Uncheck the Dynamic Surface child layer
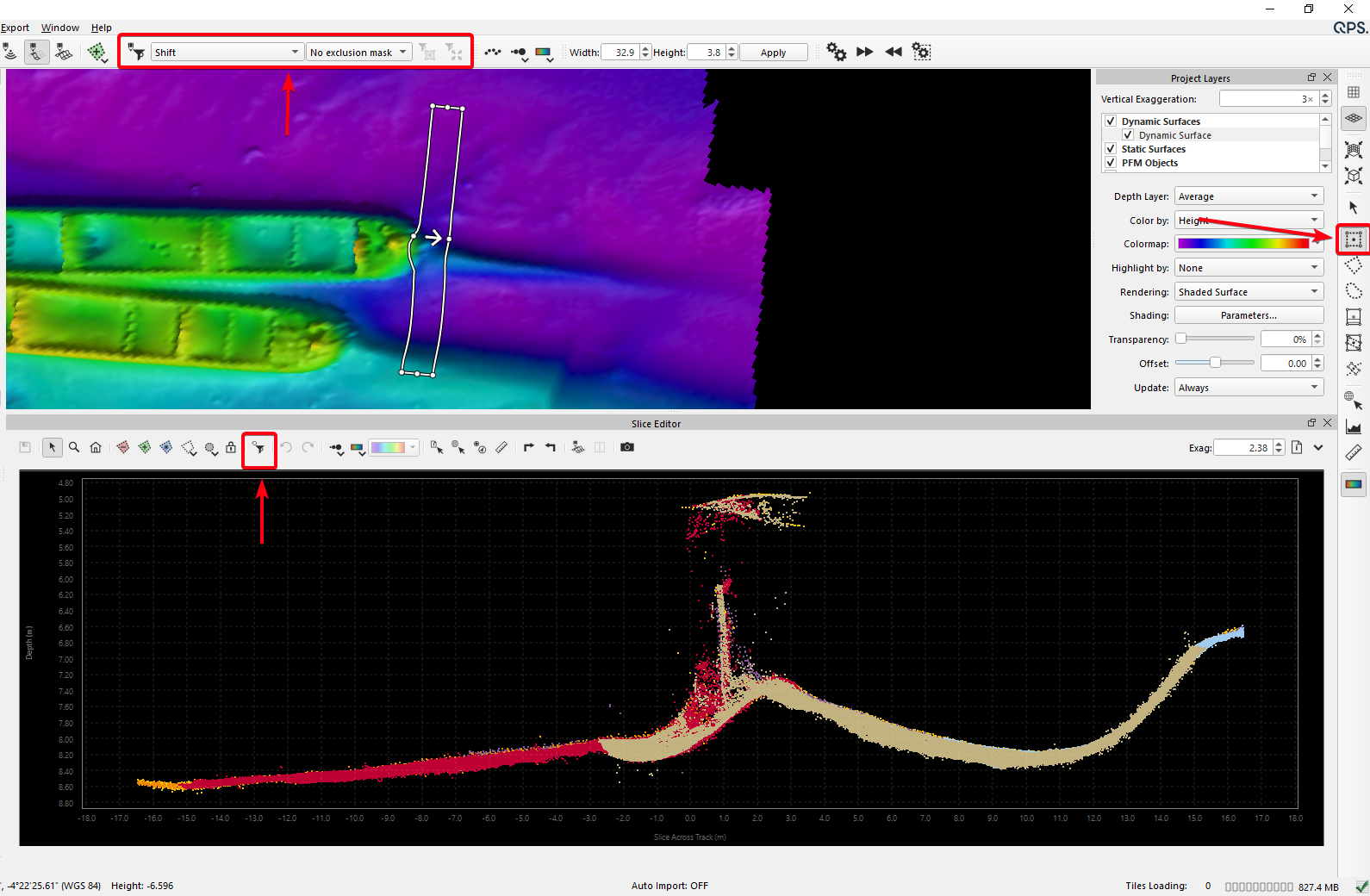 coord(1128,135)
